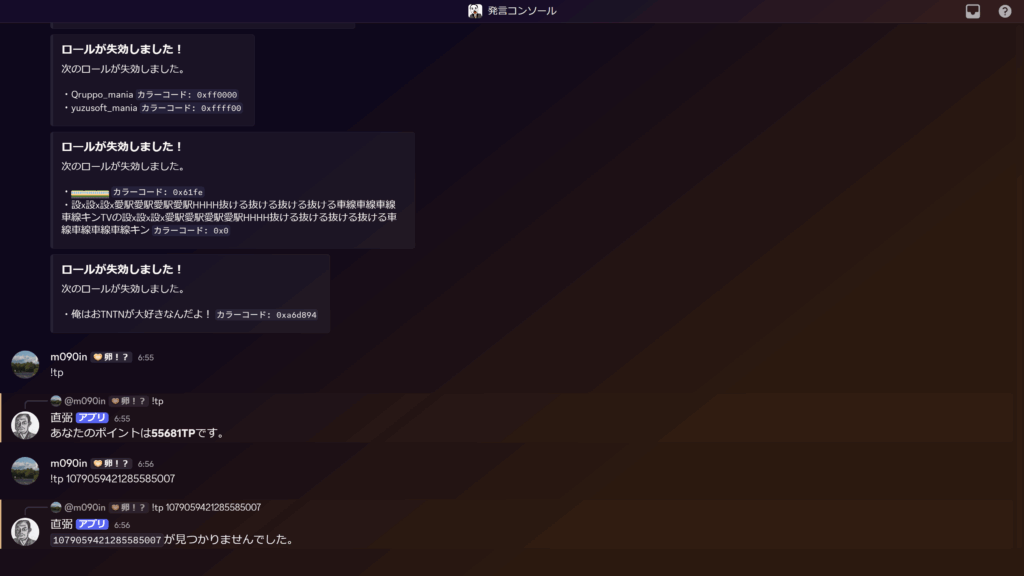
Task: Click inline code 1079059421285585007 in bot reply
Action: pyautogui.click(x=106, y=540)
